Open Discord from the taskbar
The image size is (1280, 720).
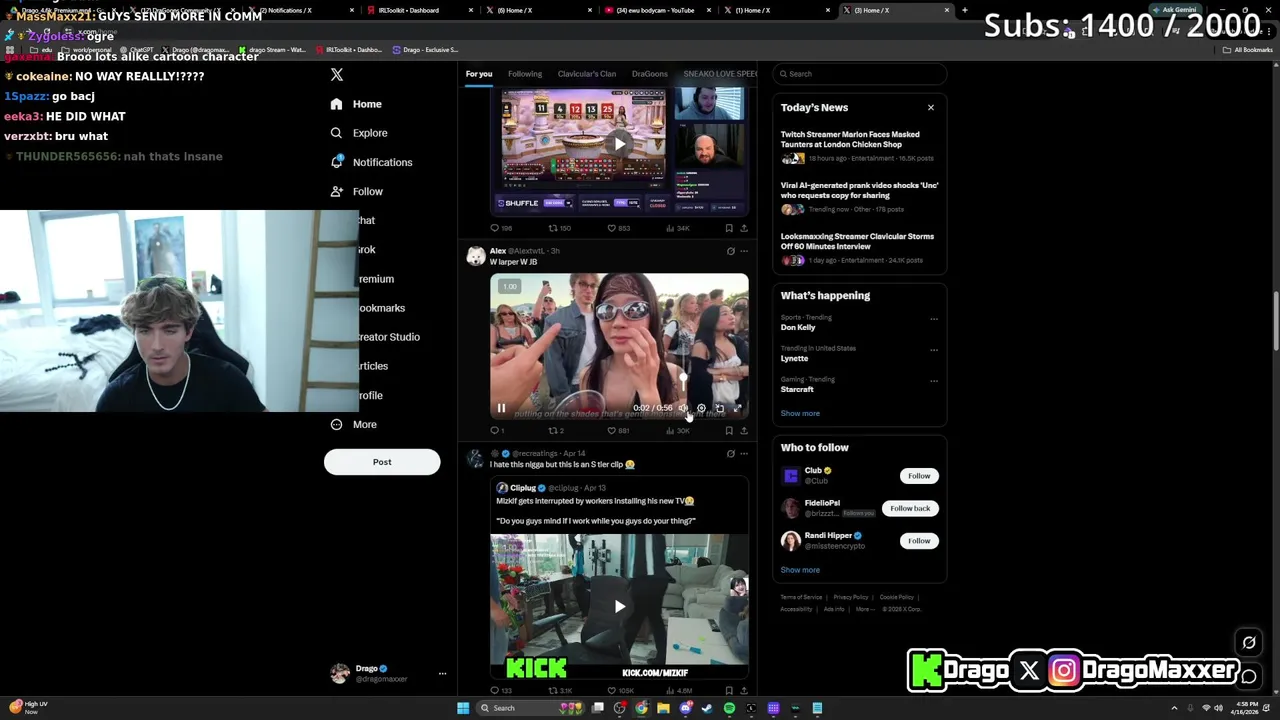click(685, 708)
